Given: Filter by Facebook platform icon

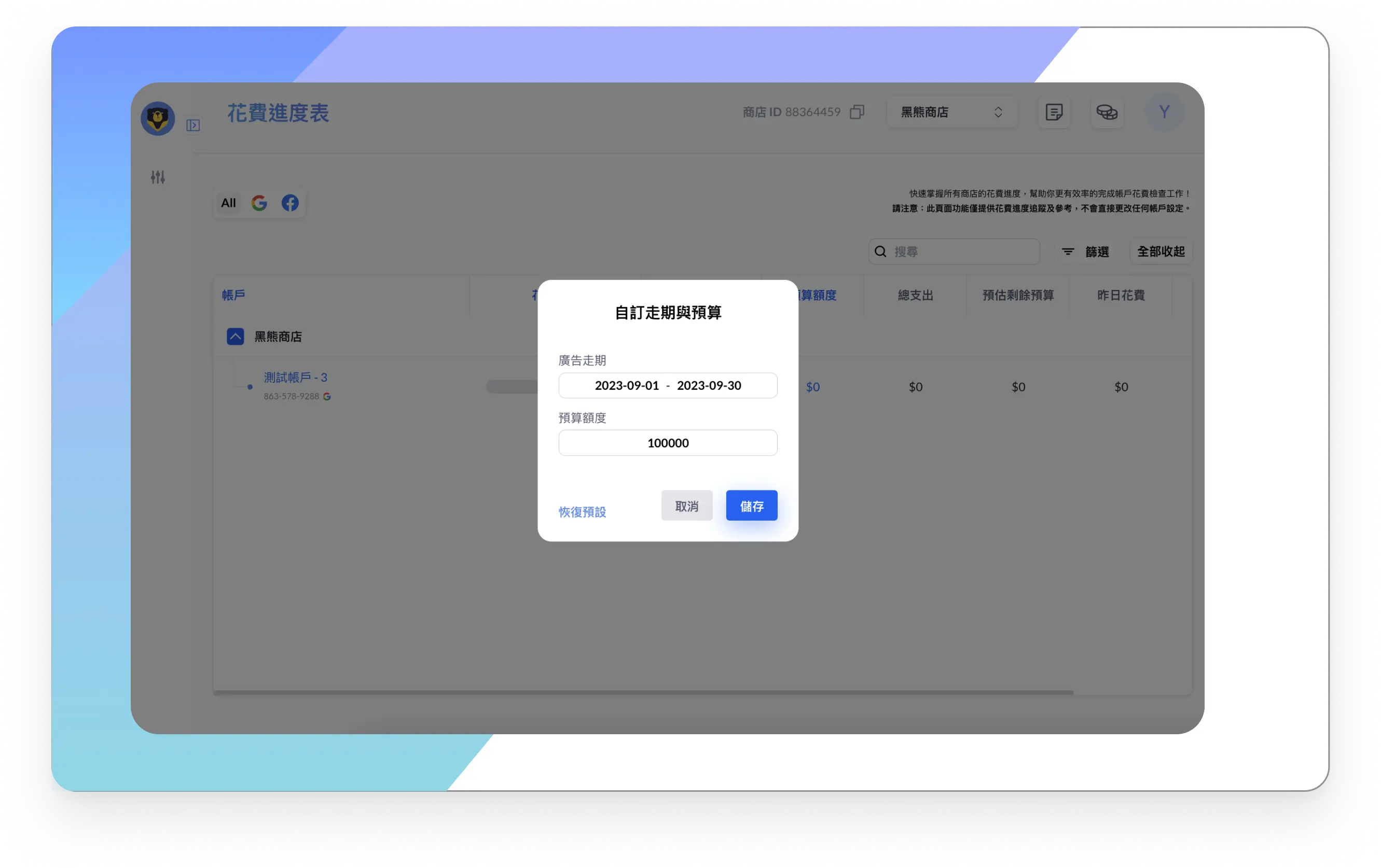Looking at the screenshot, I should (290, 203).
